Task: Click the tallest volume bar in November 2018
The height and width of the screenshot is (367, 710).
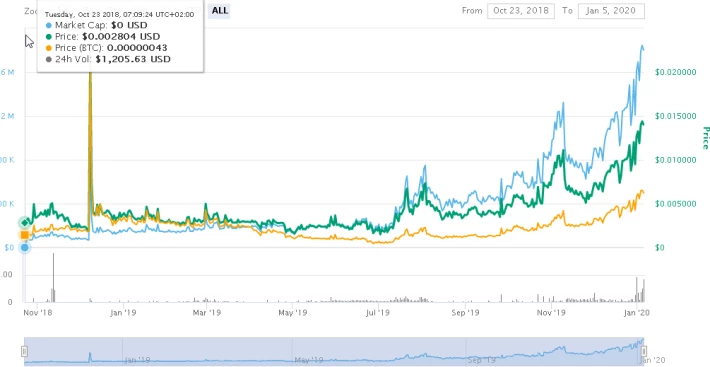Action: [x=53, y=277]
